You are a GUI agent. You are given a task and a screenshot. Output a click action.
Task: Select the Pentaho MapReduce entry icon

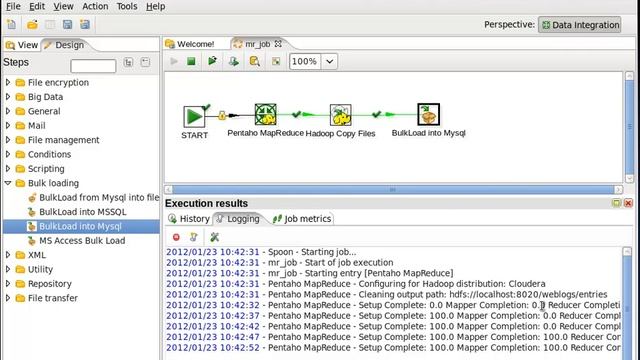[x=266, y=114]
